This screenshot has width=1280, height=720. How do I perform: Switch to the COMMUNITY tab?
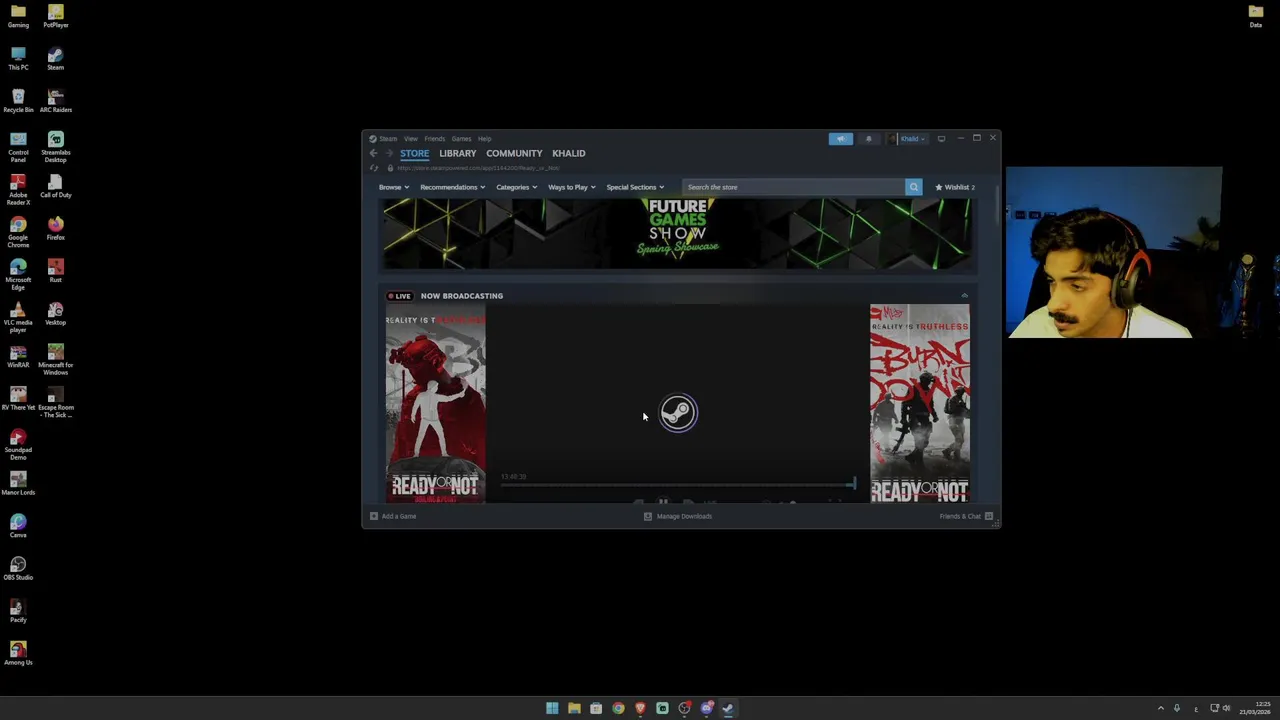pos(514,153)
